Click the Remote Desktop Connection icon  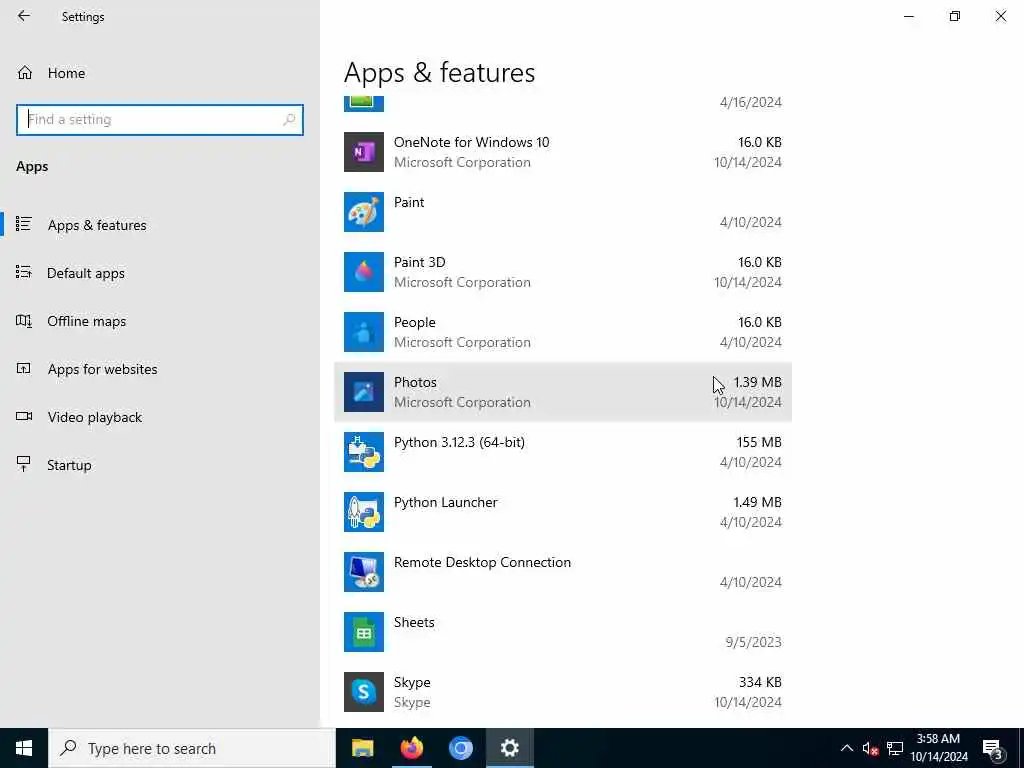coord(364,572)
